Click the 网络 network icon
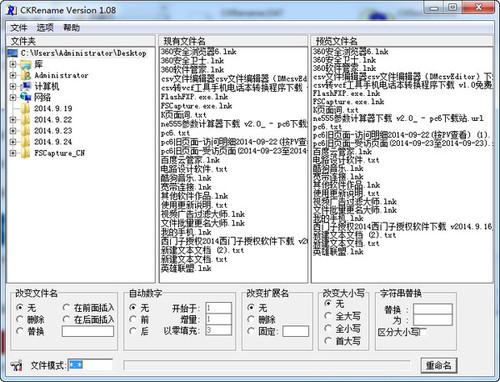The height and width of the screenshot is (382, 500). 26,97
